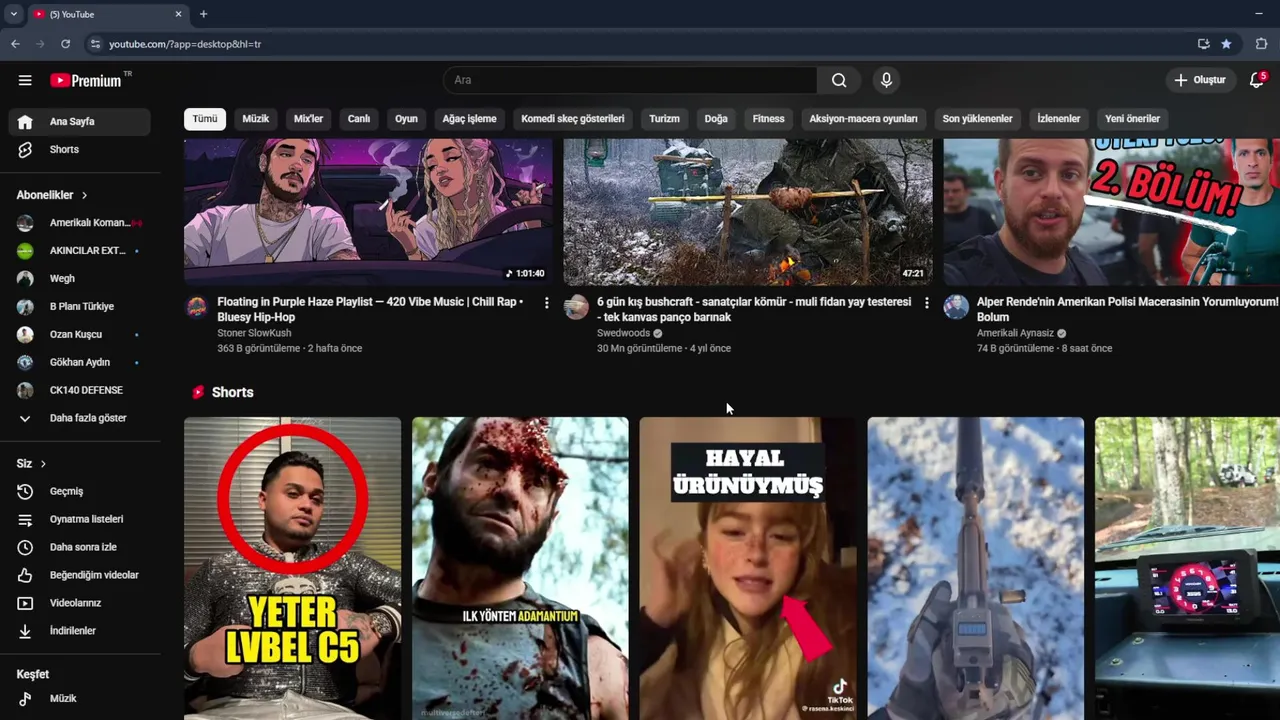Image resolution: width=1280 pixels, height=720 pixels.
Task: Open İndirilenler downloads
Action: [x=80, y=631]
